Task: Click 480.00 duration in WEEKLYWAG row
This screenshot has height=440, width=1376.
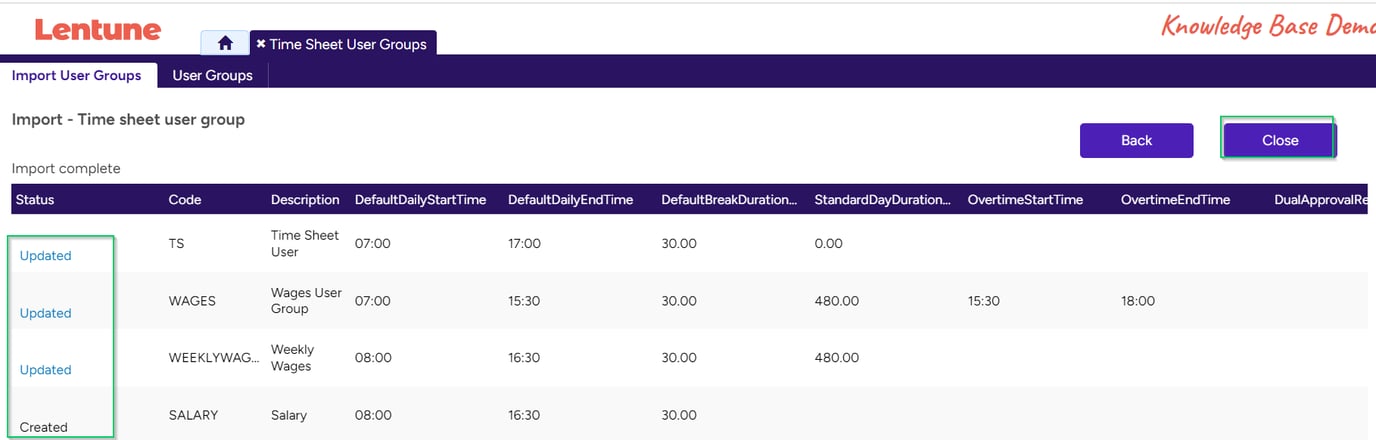Action: 836,357
